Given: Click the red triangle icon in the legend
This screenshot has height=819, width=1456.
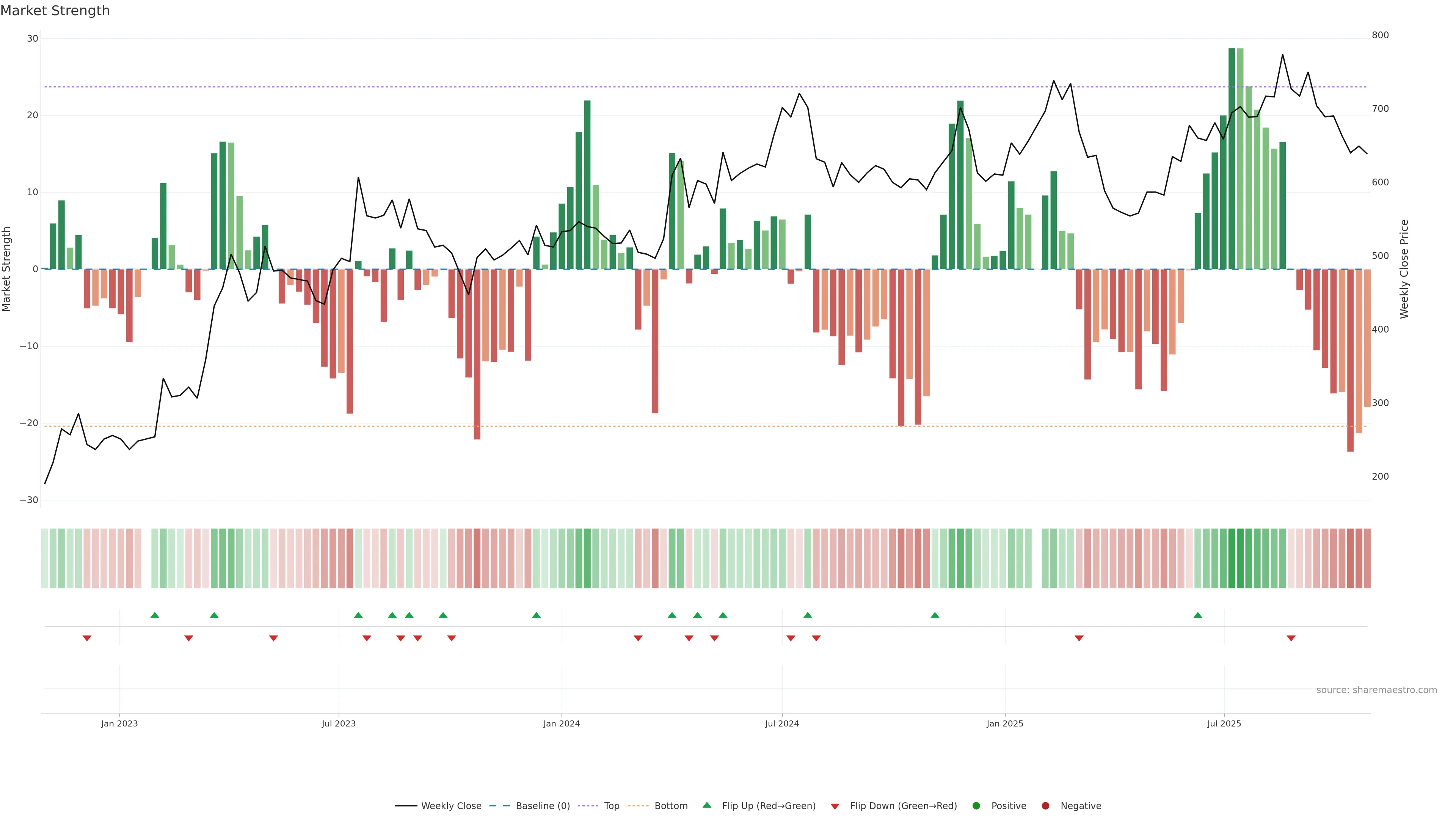Looking at the screenshot, I should pos(835,806).
